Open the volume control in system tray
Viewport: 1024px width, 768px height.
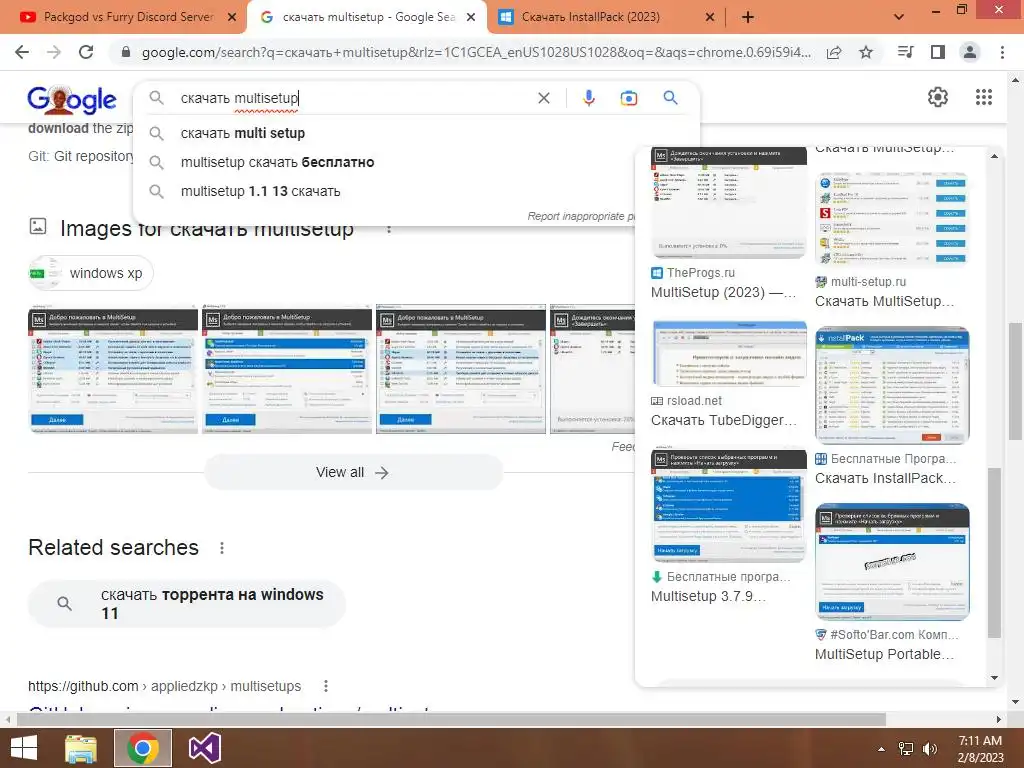tap(930, 748)
